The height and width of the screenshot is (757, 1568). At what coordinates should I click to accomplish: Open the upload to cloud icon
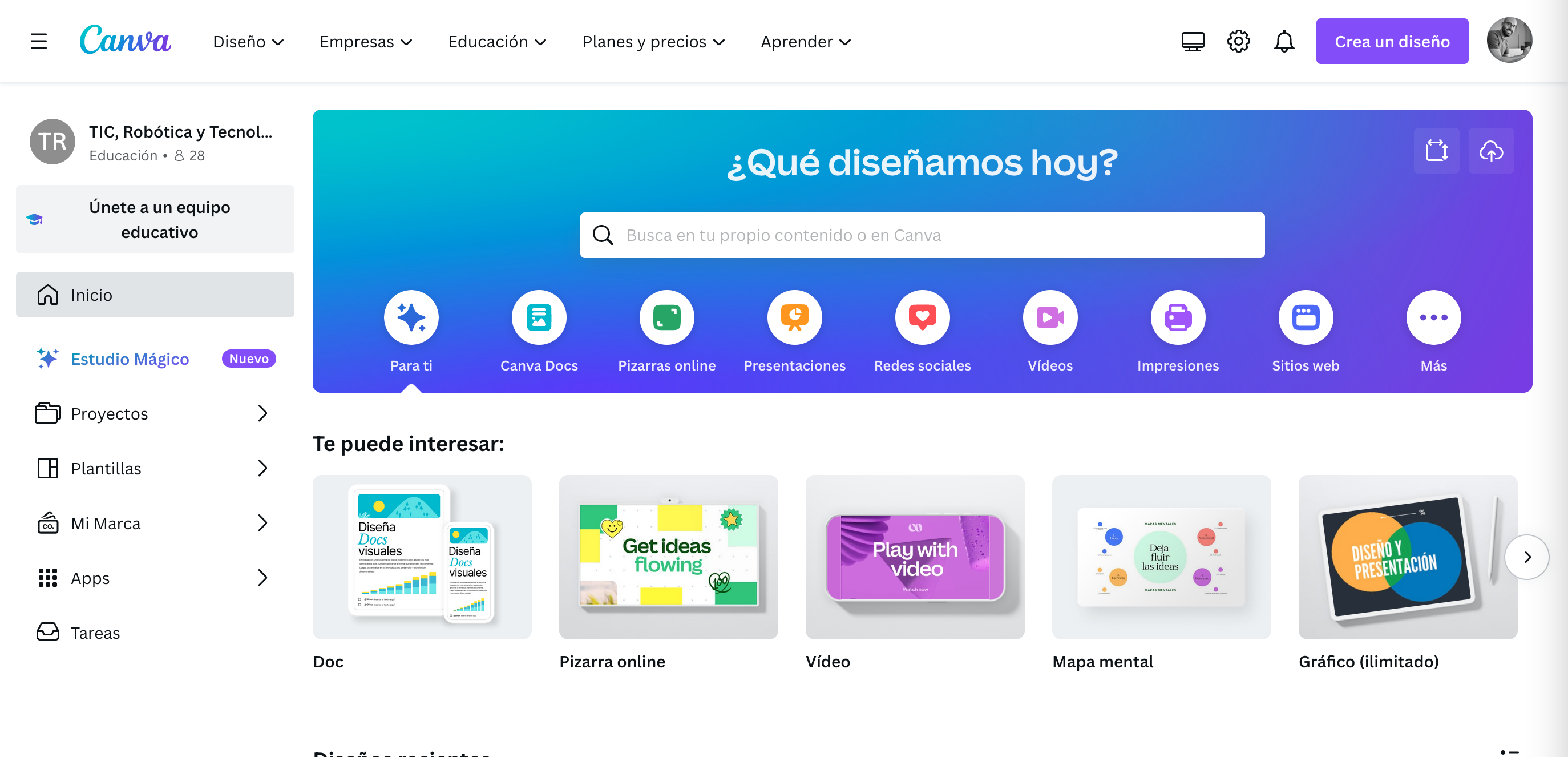pyautogui.click(x=1491, y=150)
